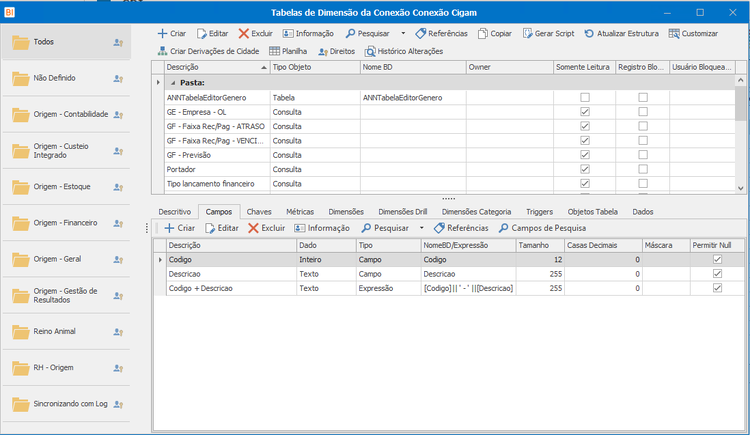Click Gerar Script in the top toolbar

pyautogui.click(x=548, y=33)
